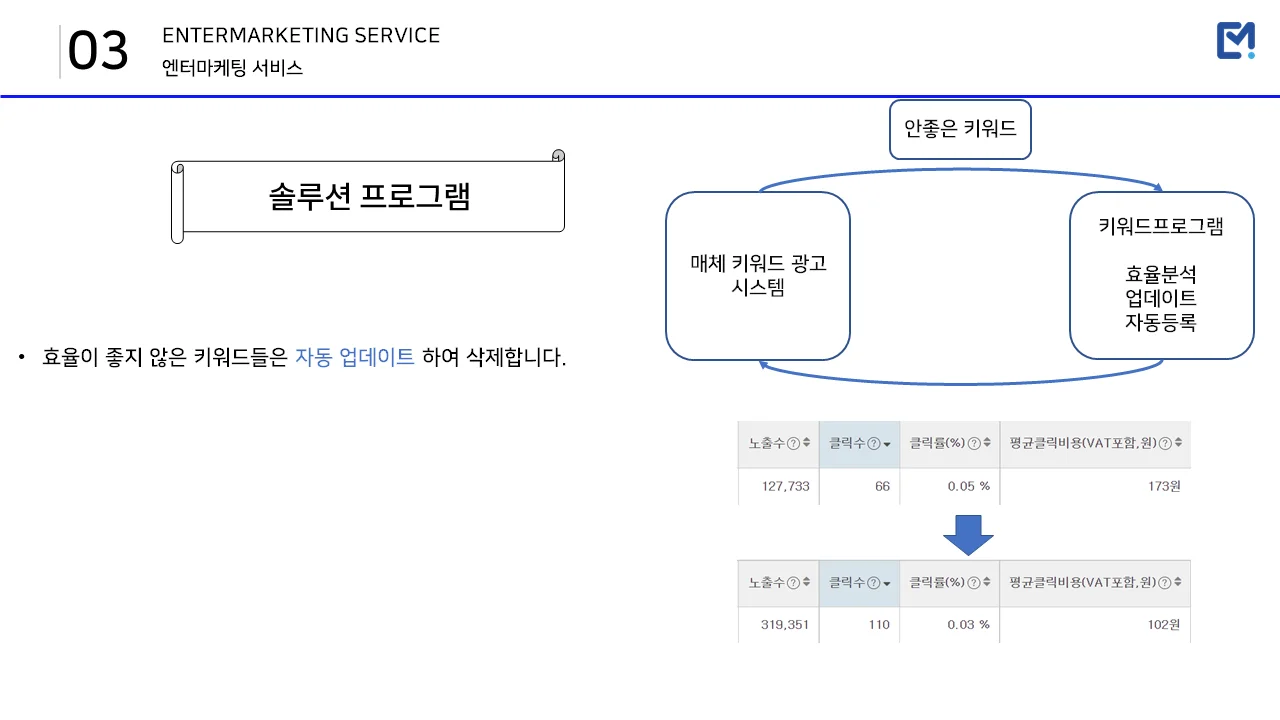
Task: Click the 클릭률(%) header label above 0.05 %
Action: (937, 443)
